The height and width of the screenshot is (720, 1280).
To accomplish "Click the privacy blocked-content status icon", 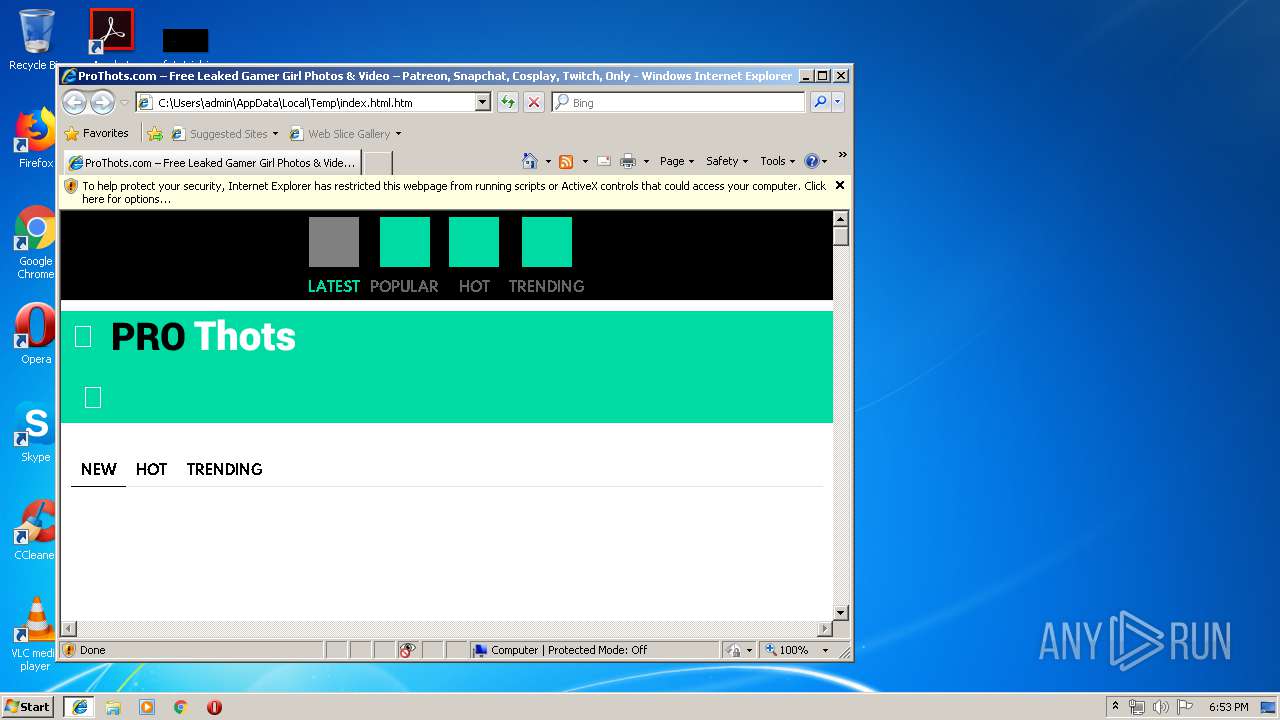I will point(407,650).
